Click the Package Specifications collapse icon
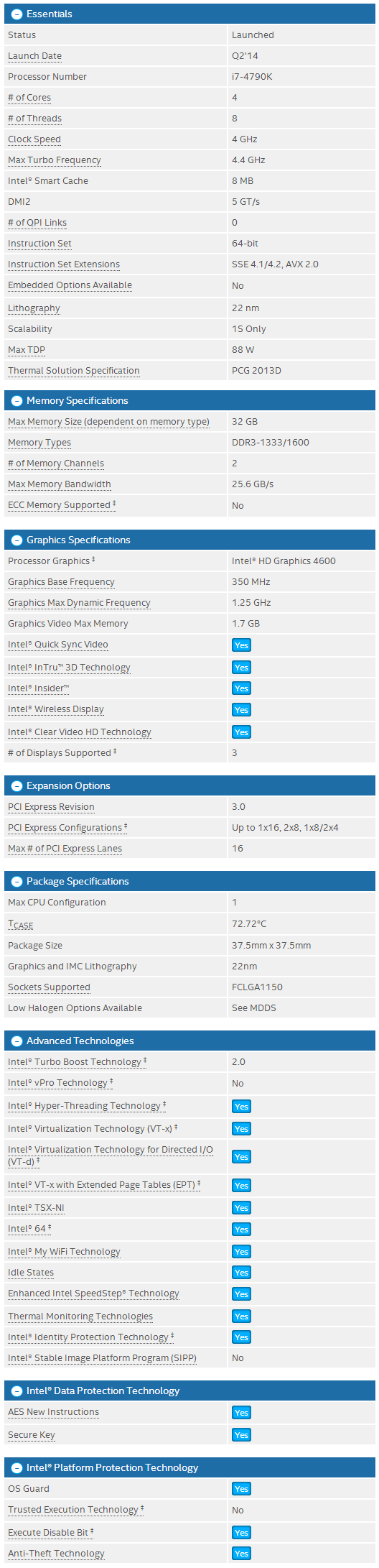The width and height of the screenshot is (379, 1568). 17,882
